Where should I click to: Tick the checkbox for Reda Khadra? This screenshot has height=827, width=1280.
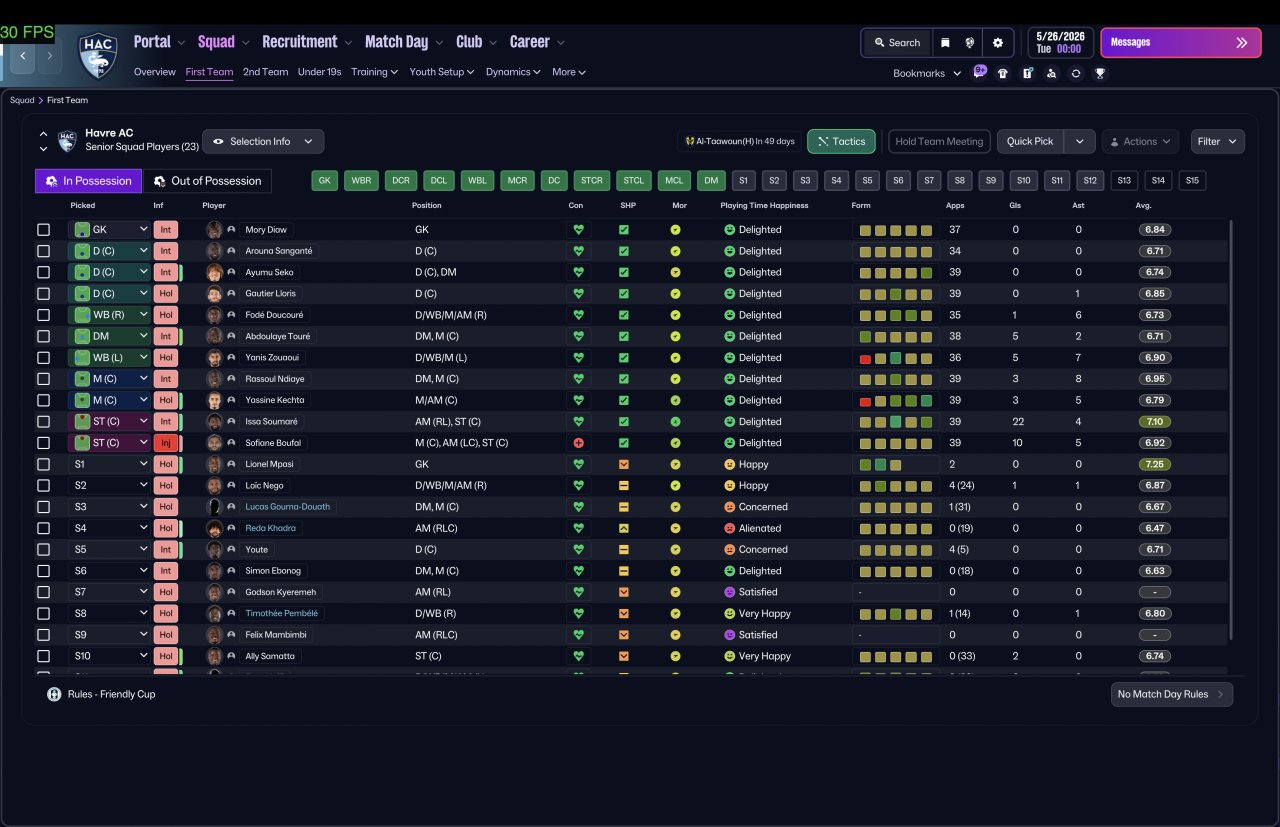point(43,528)
